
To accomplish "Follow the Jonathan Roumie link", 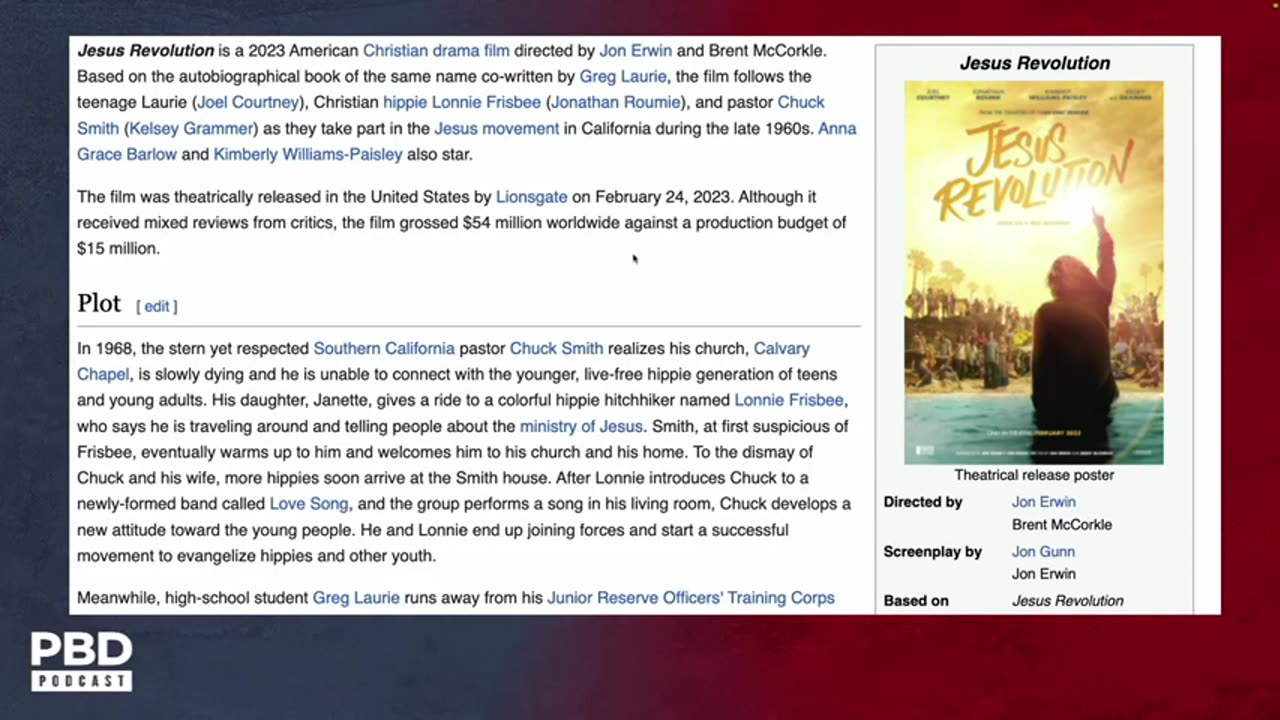I will [x=616, y=102].
